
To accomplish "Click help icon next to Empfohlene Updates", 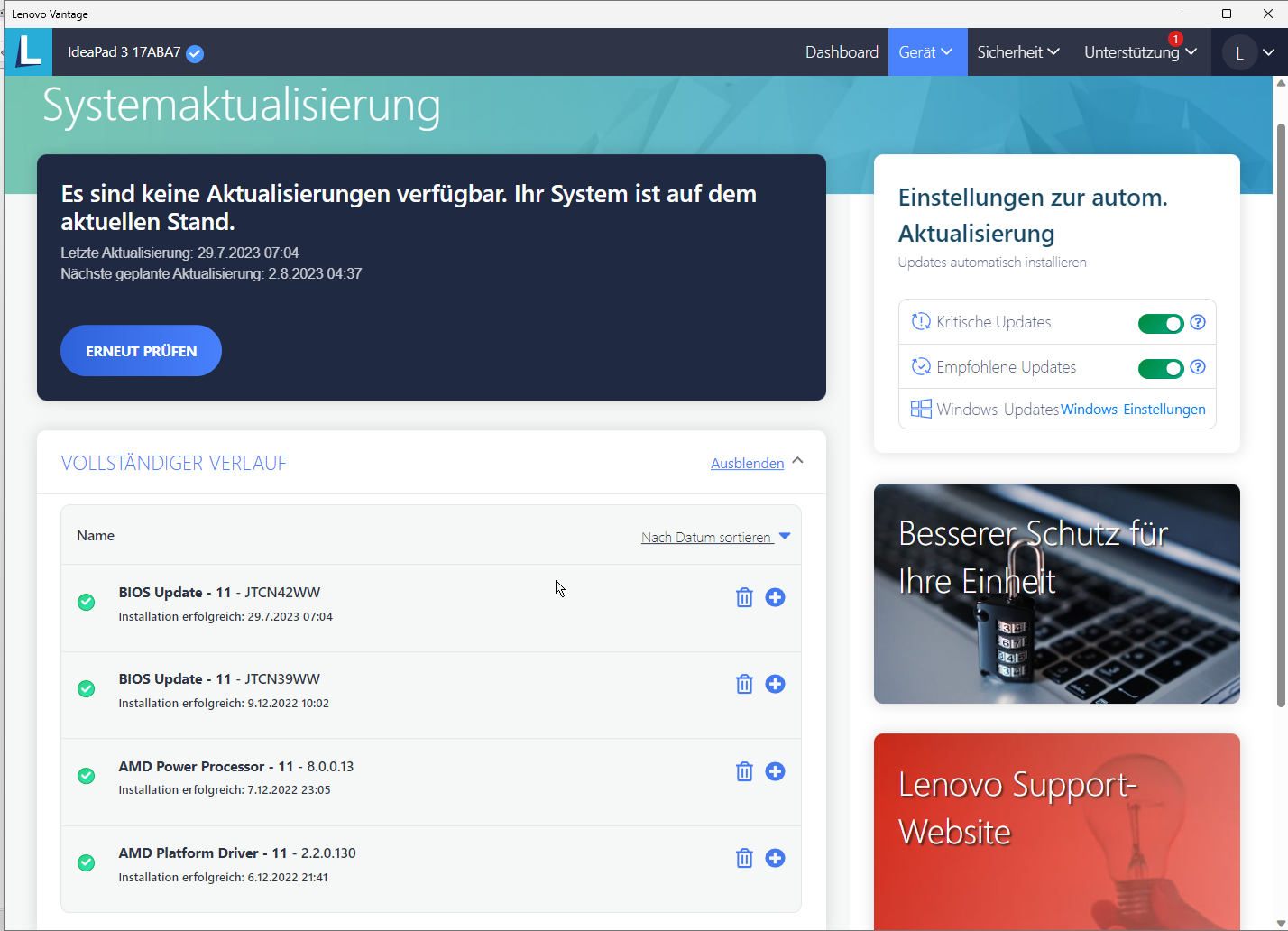I will 1198,367.
